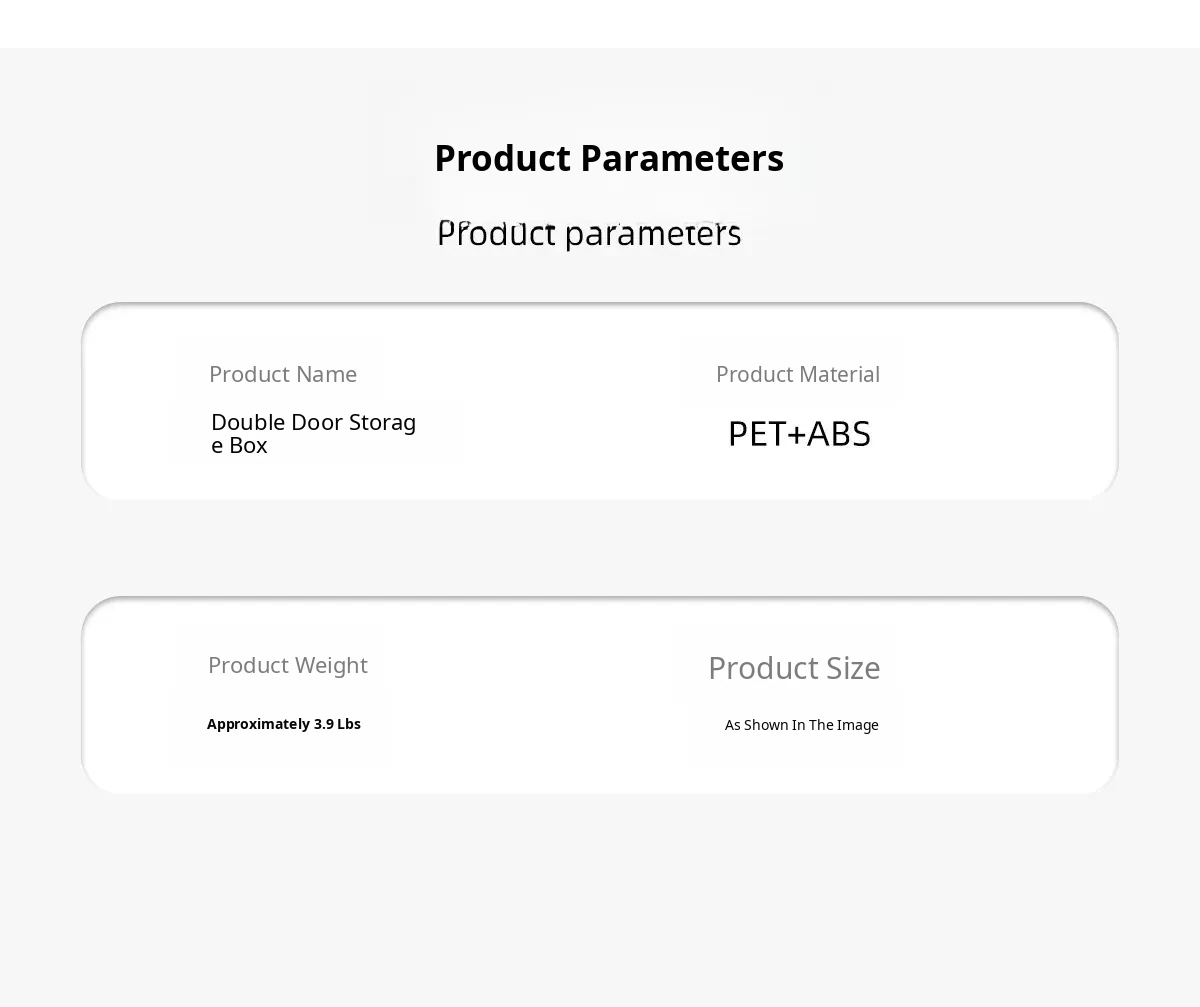
Task: Select the Product Size label
Action: 794,668
